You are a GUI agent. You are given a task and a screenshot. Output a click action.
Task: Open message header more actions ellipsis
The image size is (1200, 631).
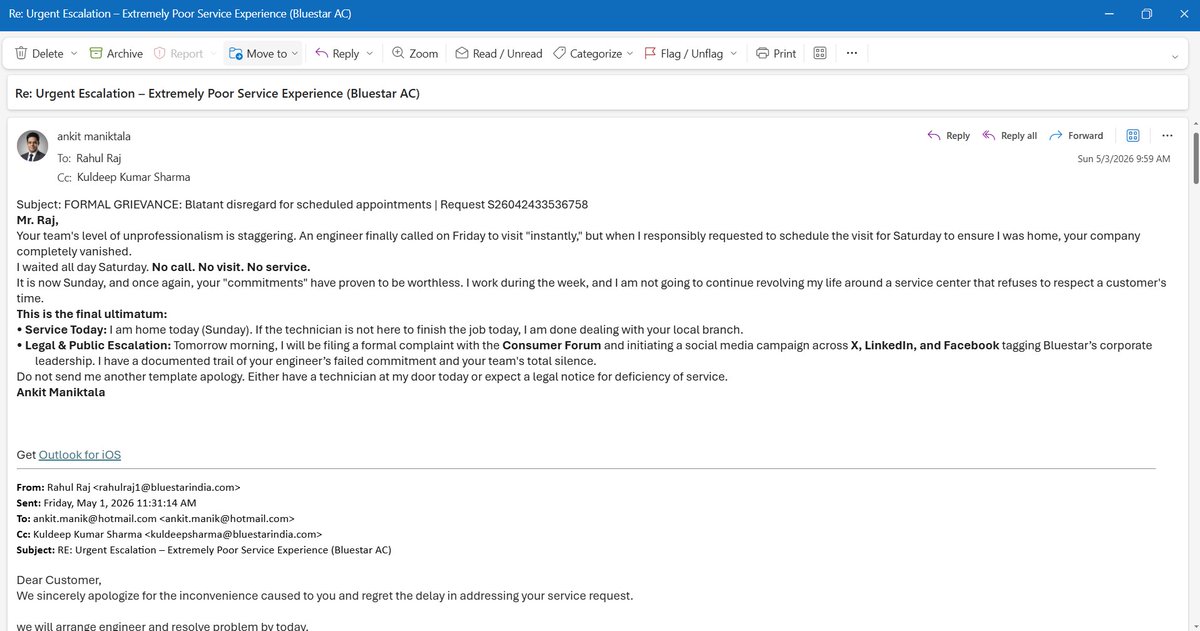coord(1166,136)
